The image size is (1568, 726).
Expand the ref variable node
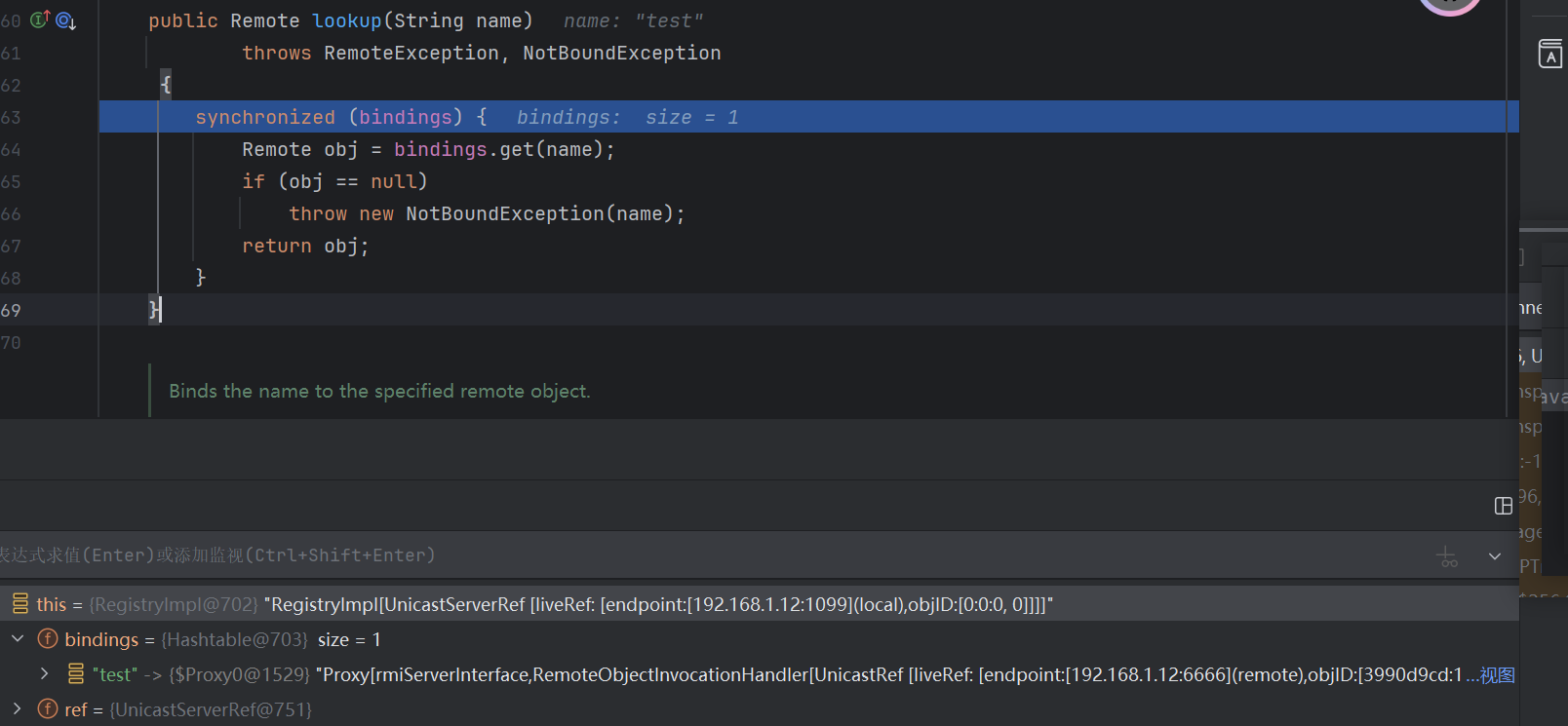(x=17, y=708)
